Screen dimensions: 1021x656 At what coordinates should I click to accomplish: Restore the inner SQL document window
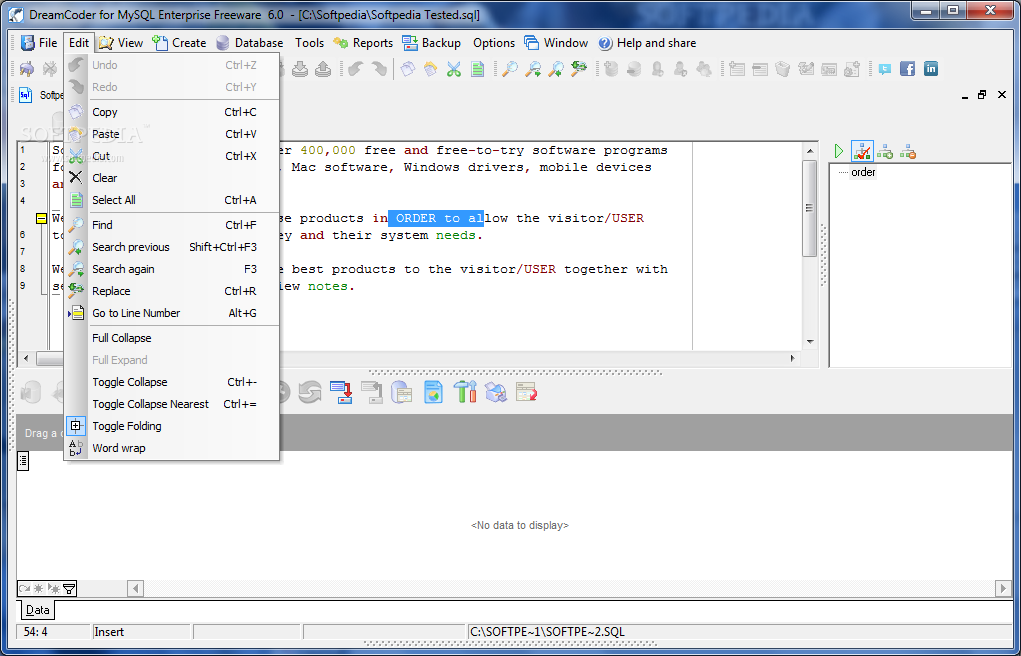[x=982, y=95]
